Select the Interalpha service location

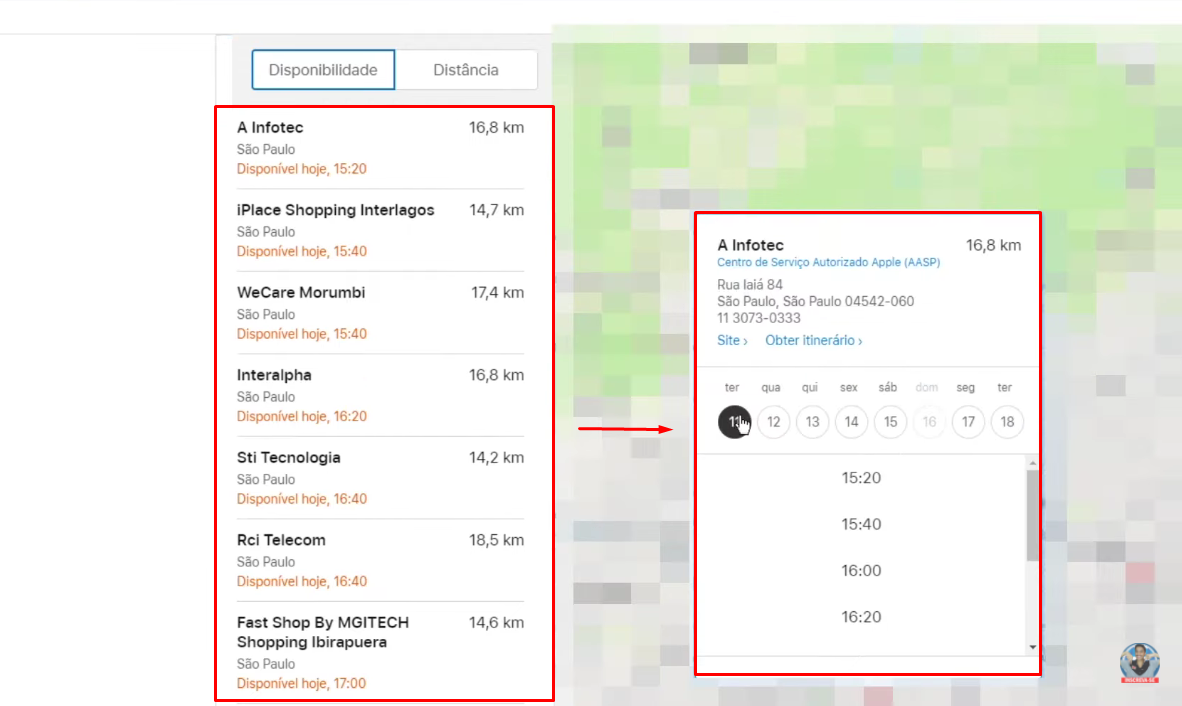tap(380, 395)
